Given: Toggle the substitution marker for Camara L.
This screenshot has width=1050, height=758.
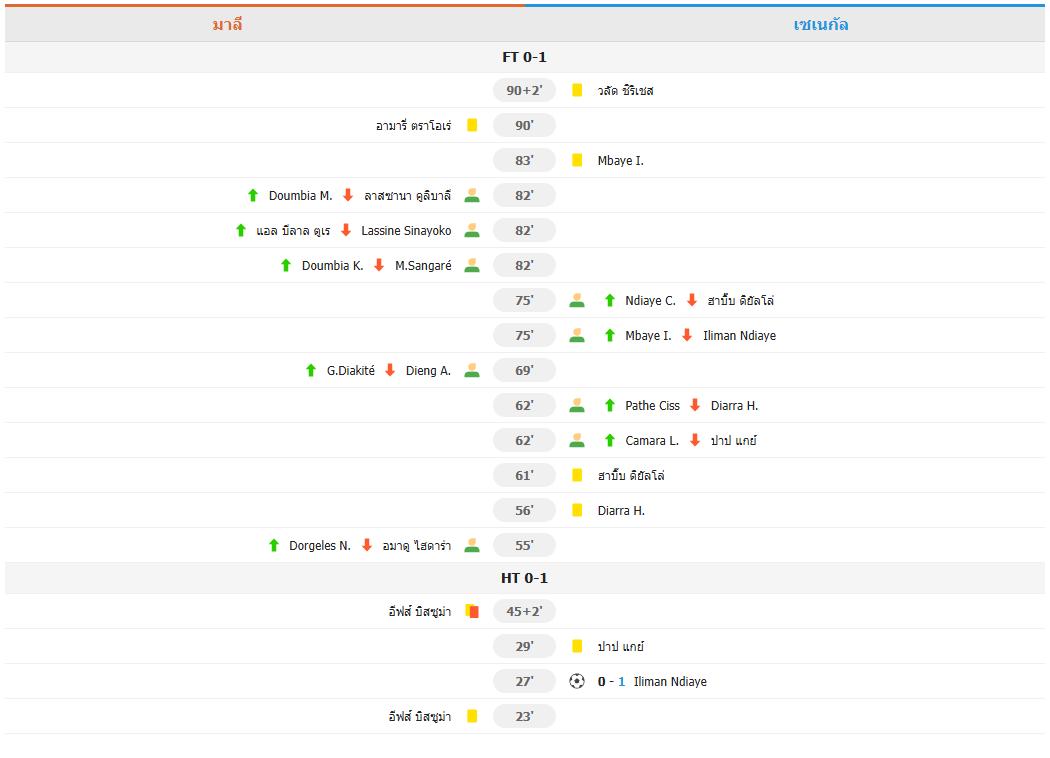Looking at the screenshot, I should click(x=577, y=440).
